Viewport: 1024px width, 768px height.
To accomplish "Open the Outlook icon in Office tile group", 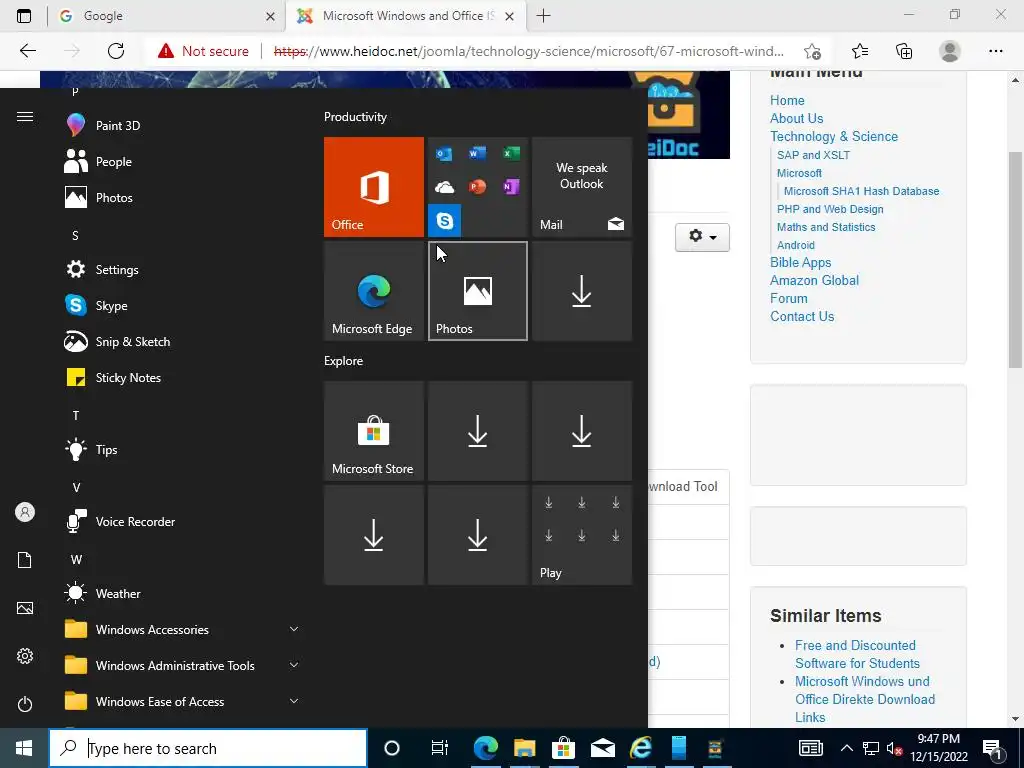I will point(444,153).
